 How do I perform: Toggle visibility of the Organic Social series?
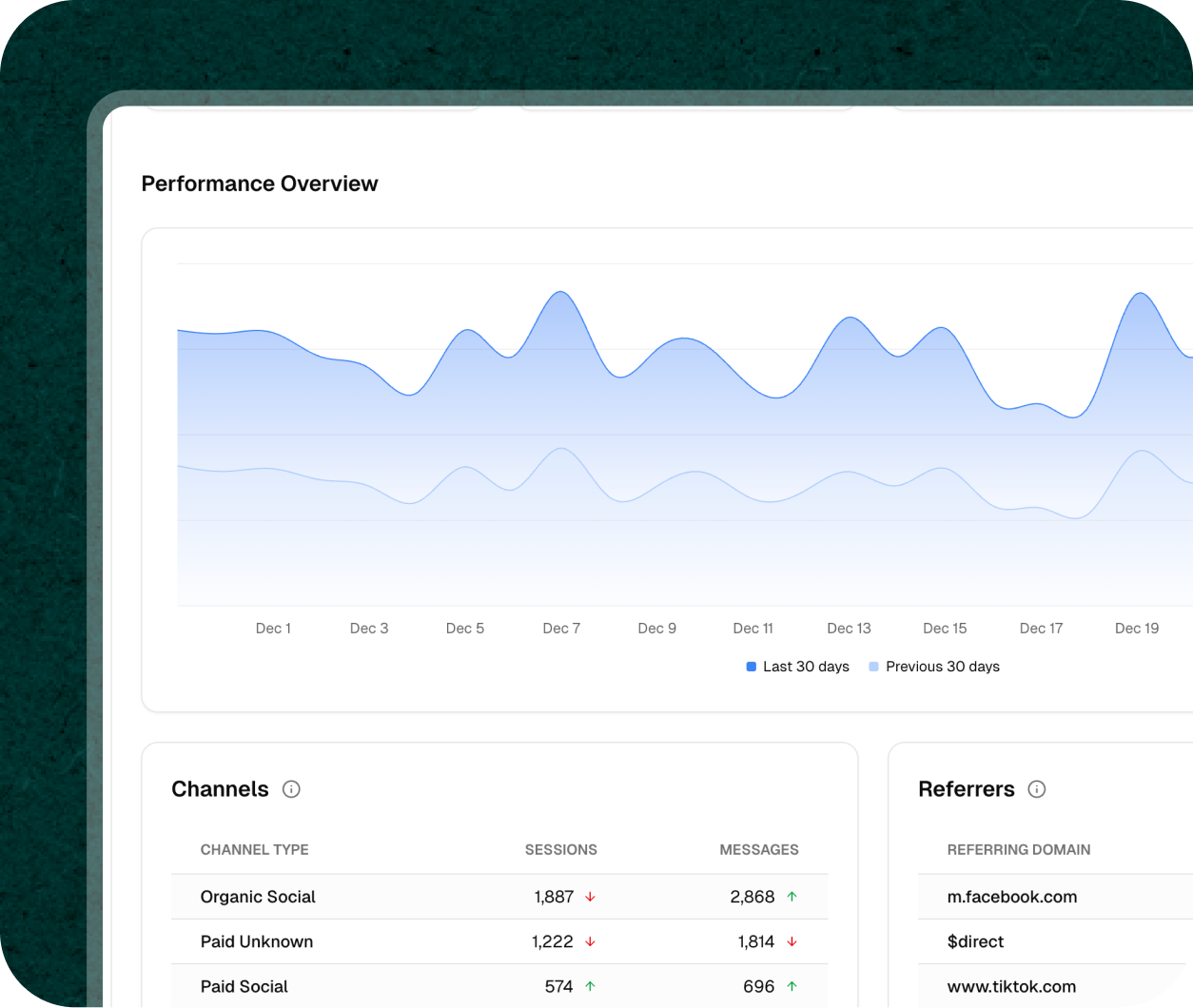click(258, 896)
